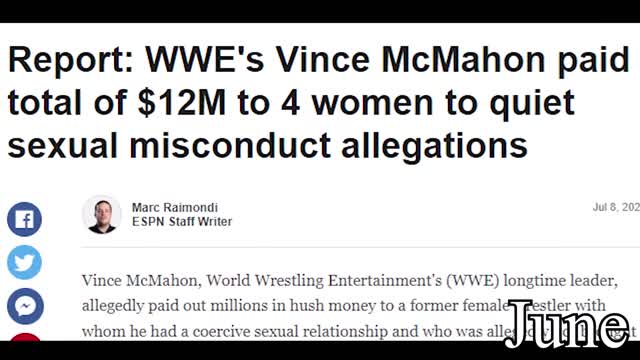Click 'sexual misconduct allegations' headline line
The width and height of the screenshot is (640, 360).
click(x=268, y=146)
